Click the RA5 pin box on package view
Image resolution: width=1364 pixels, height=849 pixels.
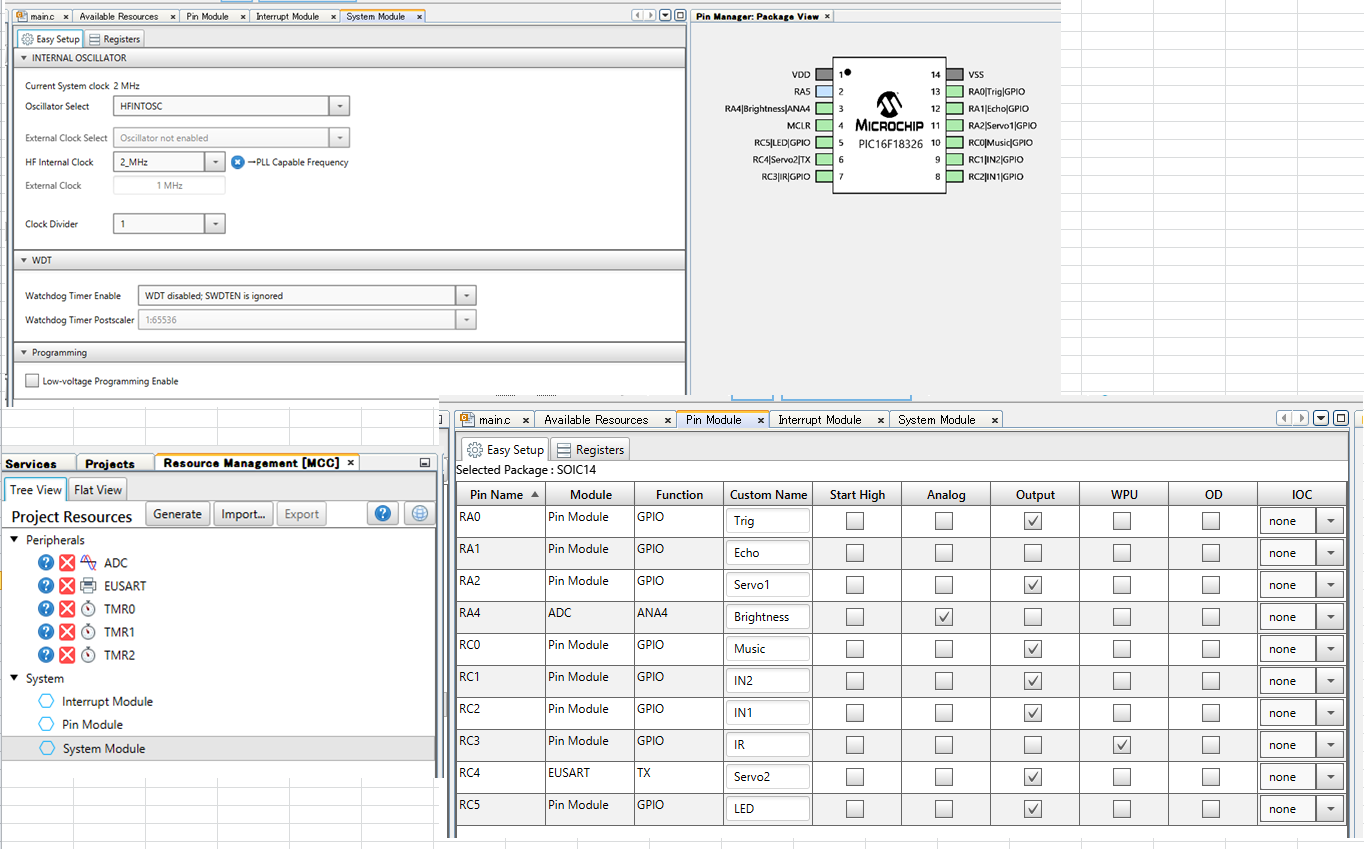coord(824,91)
